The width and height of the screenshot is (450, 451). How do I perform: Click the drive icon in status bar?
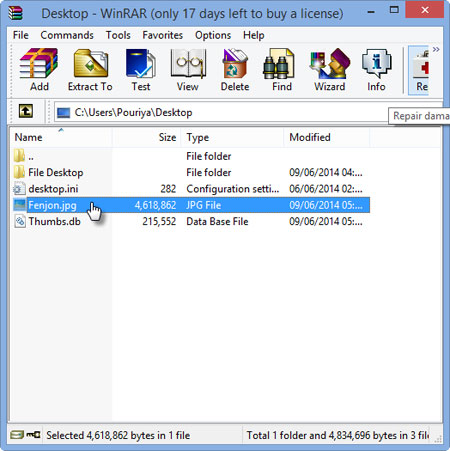tap(17, 435)
